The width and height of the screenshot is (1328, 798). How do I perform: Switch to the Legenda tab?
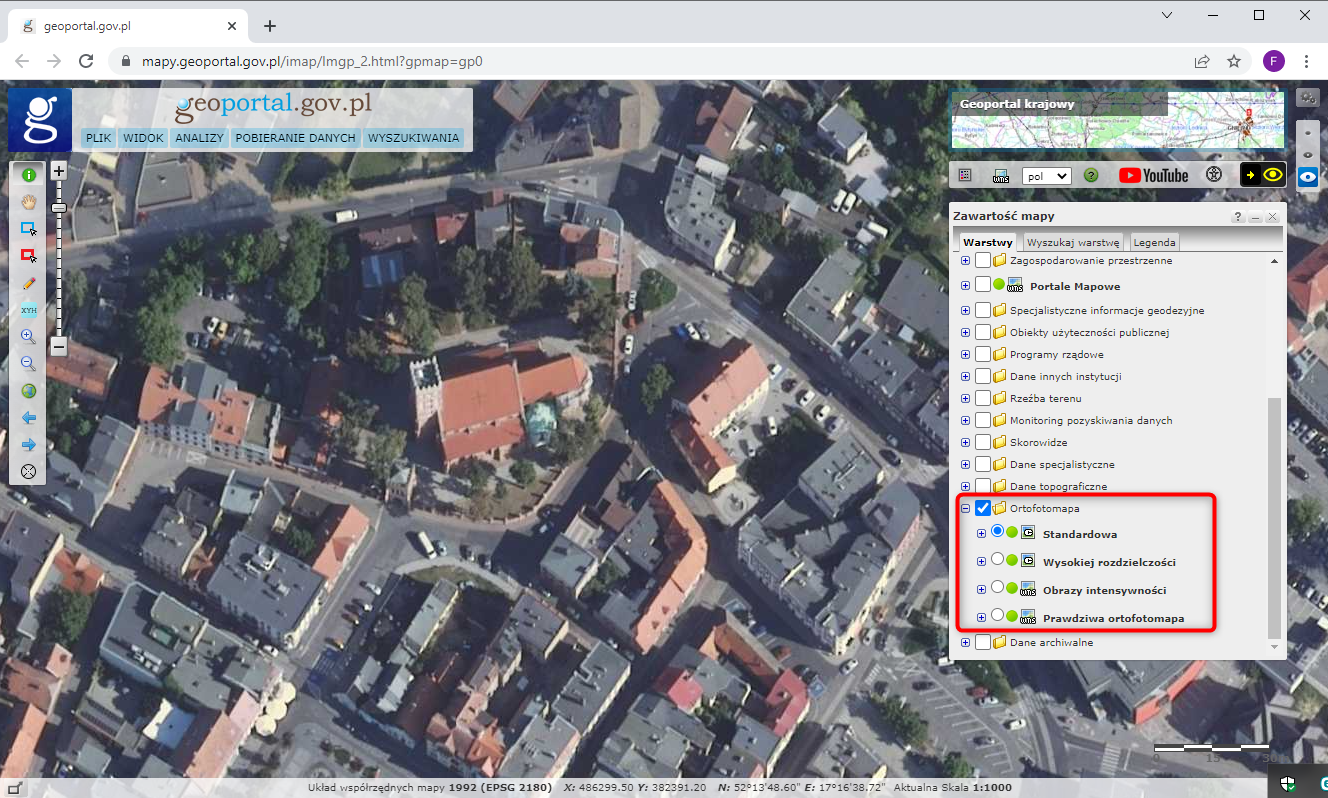pos(1154,242)
